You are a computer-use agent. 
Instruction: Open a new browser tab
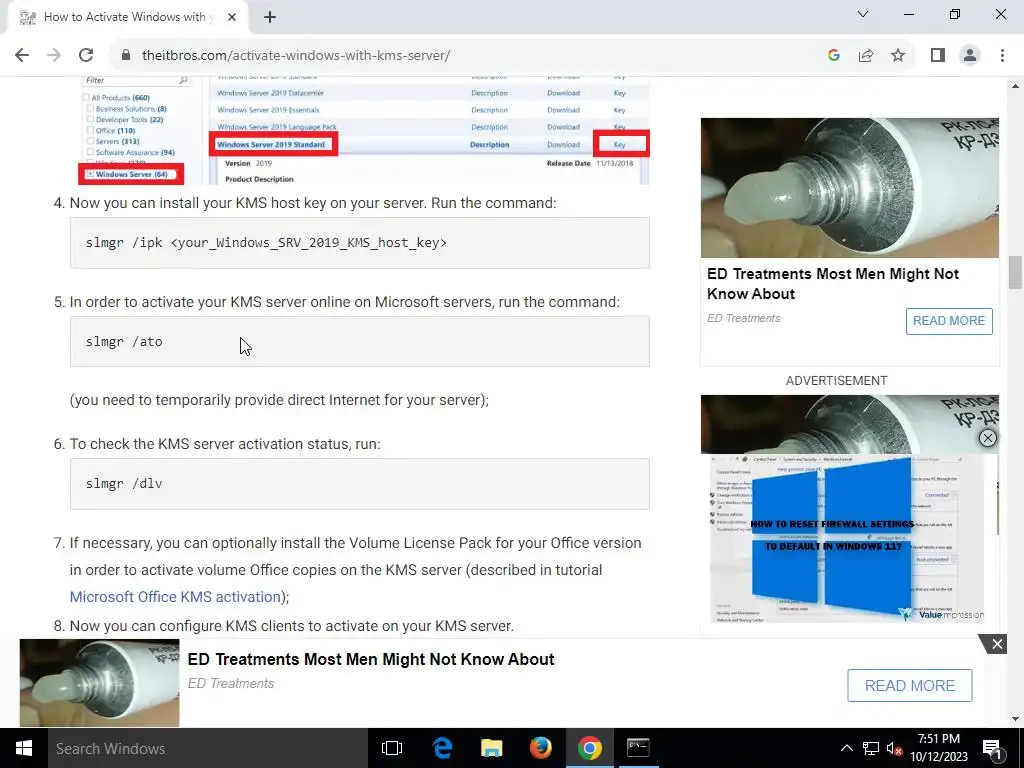[270, 18]
